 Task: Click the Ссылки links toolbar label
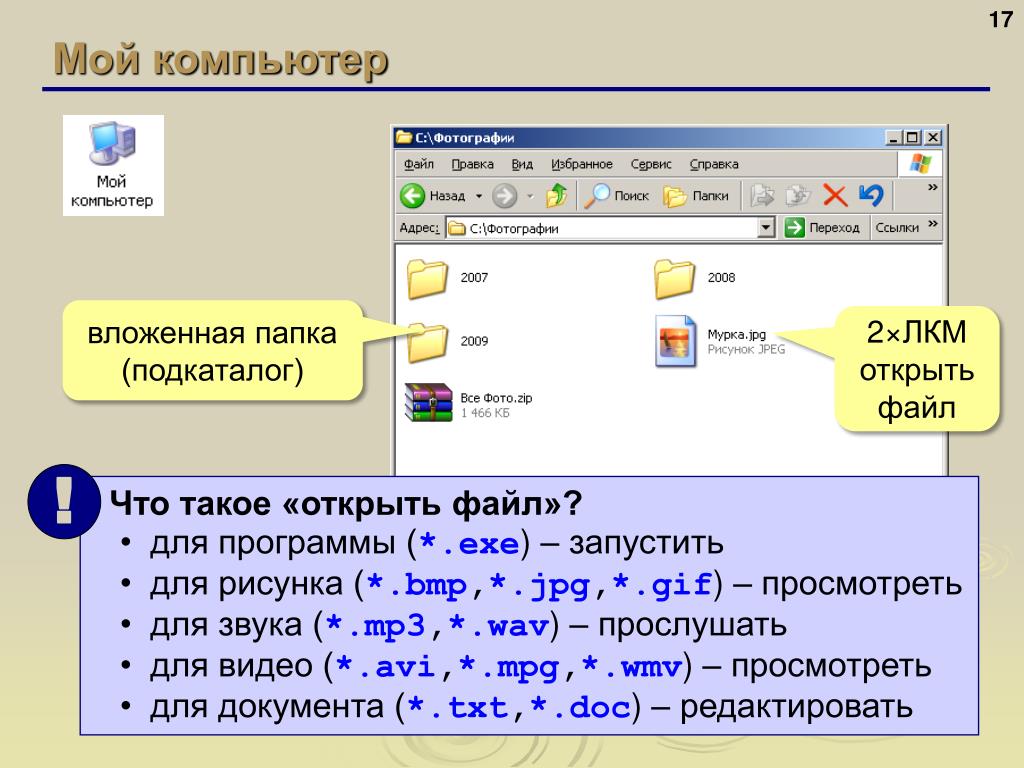[897, 228]
